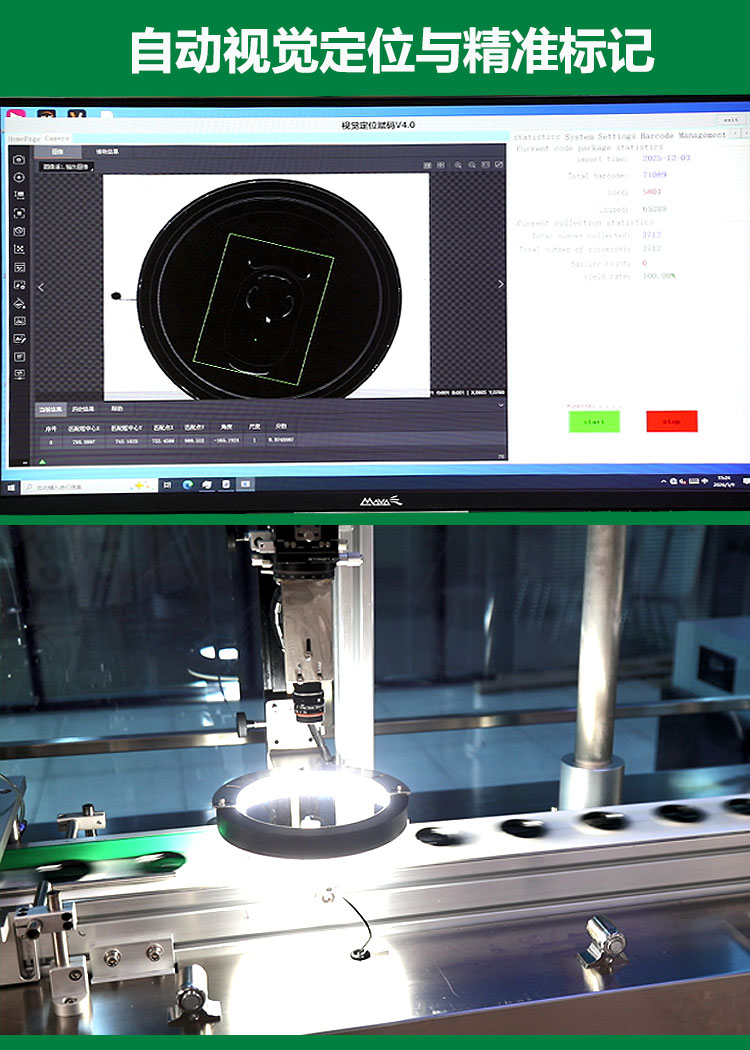Click the active vision app taskbar icon
This screenshot has width=750, height=1050.
(245, 484)
